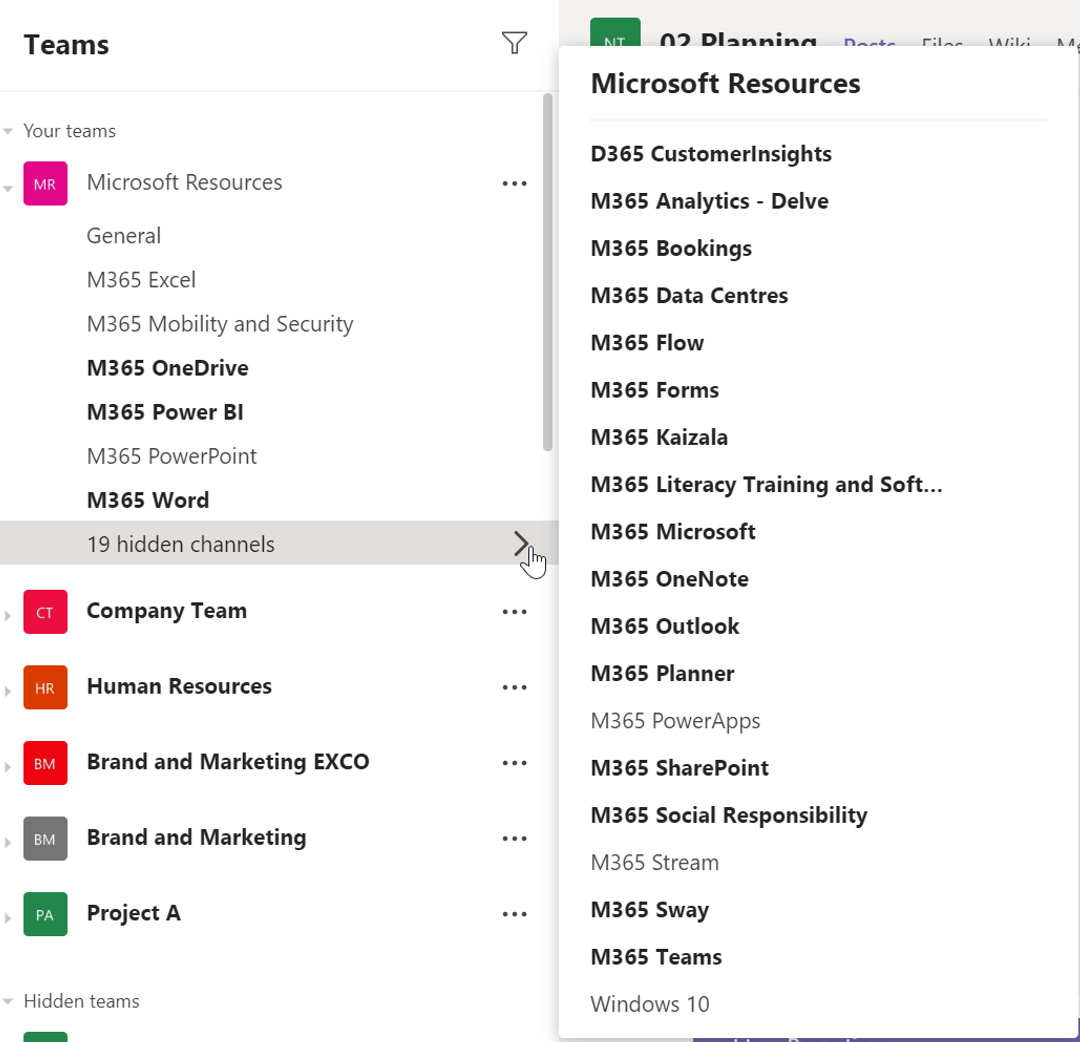Open Microsoft Resources options menu
The image size is (1080, 1042).
pyautogui.click(x=514, y=183)
